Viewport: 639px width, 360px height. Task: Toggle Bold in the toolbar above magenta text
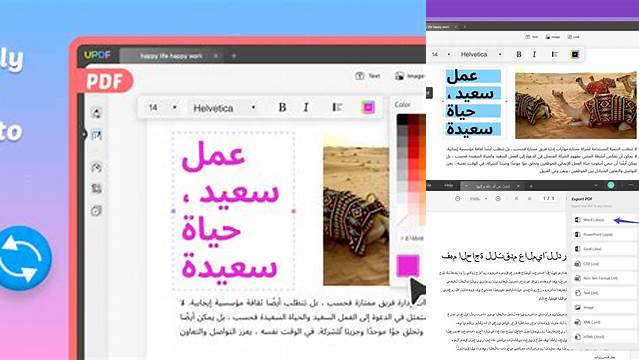(x=282, y=107)
